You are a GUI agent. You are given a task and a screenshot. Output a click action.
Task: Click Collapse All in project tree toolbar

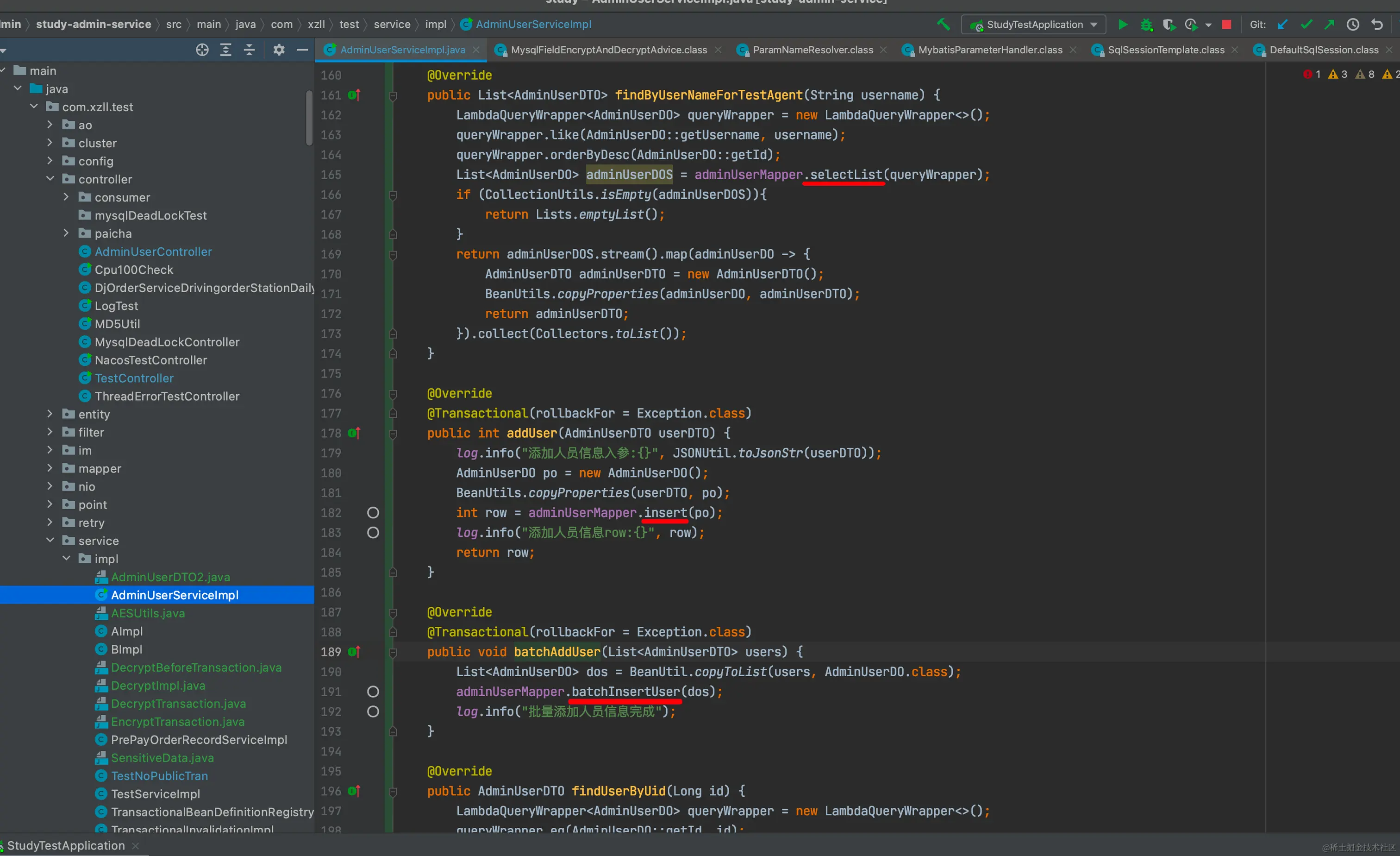point(249,50)
